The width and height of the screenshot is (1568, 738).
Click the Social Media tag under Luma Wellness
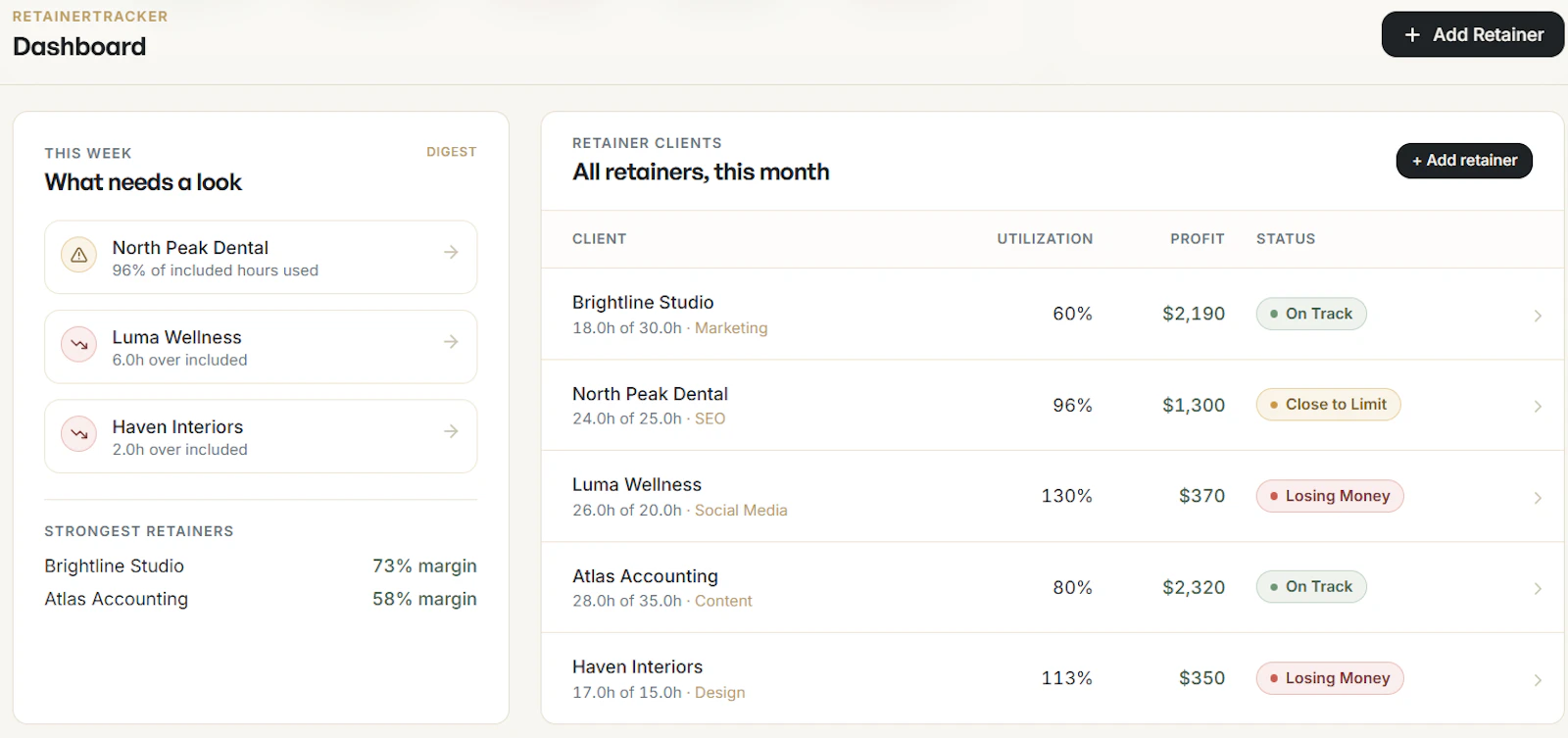741,511
